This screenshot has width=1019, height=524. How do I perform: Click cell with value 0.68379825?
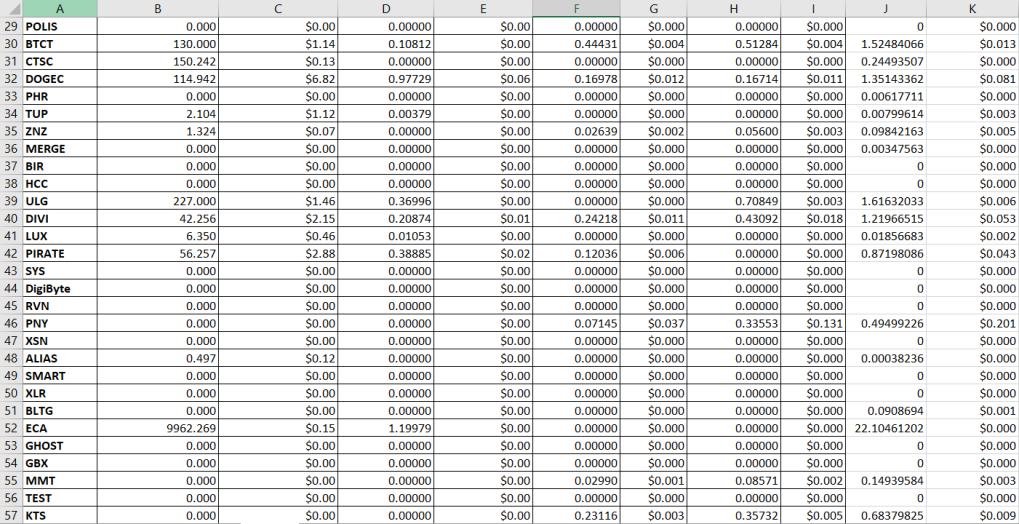pyautogui.click(x=886, y=516)
